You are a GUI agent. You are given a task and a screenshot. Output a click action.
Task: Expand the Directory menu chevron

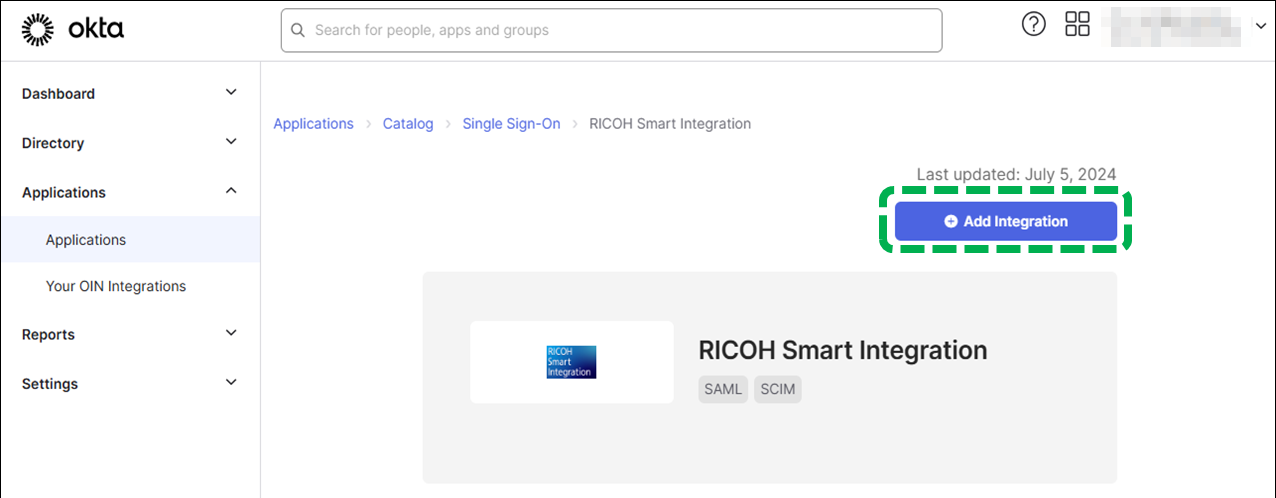[x=231, y=142]
